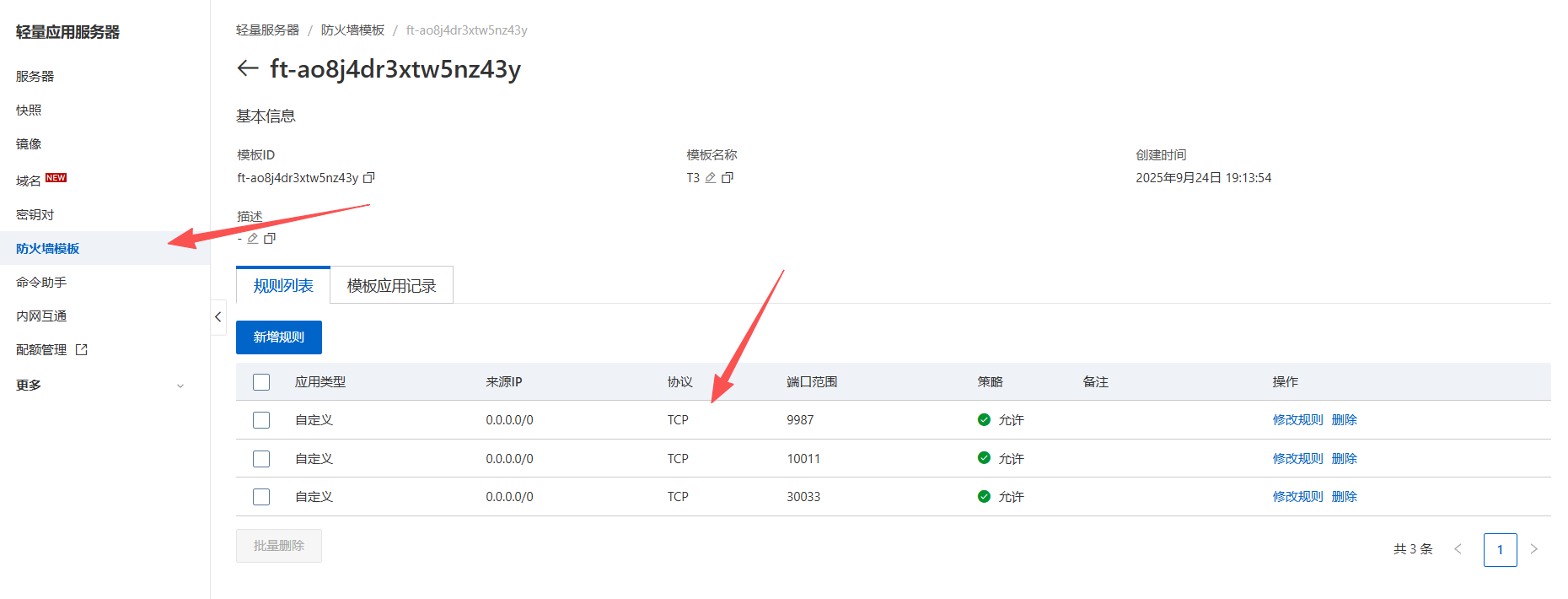Check the rule for port 9987
This screenshot has height=599, width=1568.
tap(261, 420)
